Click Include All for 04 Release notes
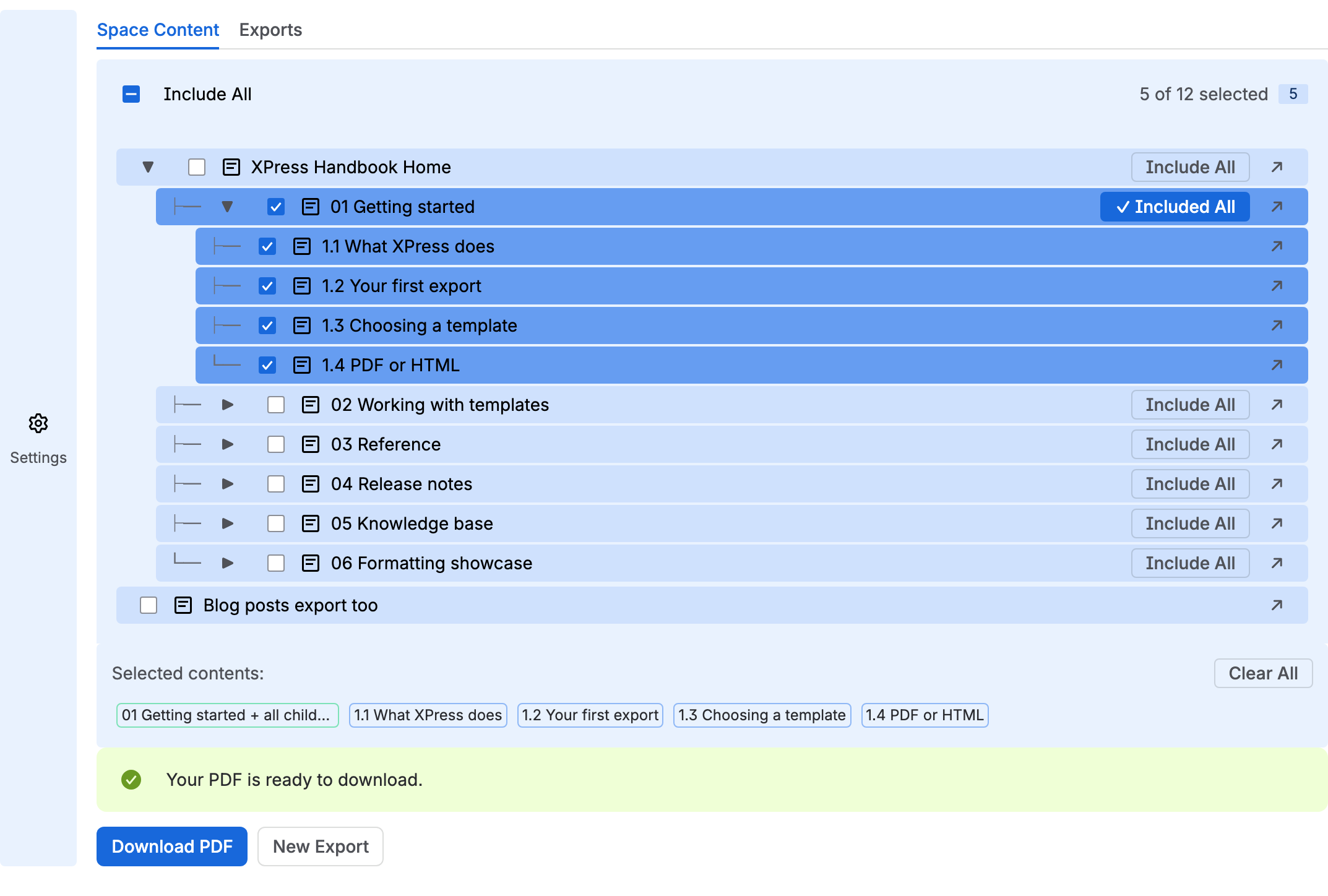Viewport: 1328px width, 896px height. point(1190,484)
